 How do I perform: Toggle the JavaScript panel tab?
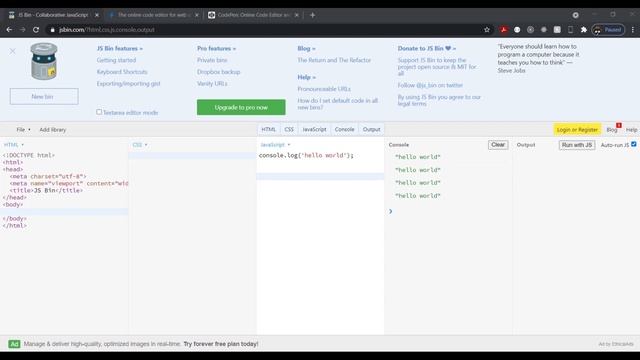coord(314,129)
